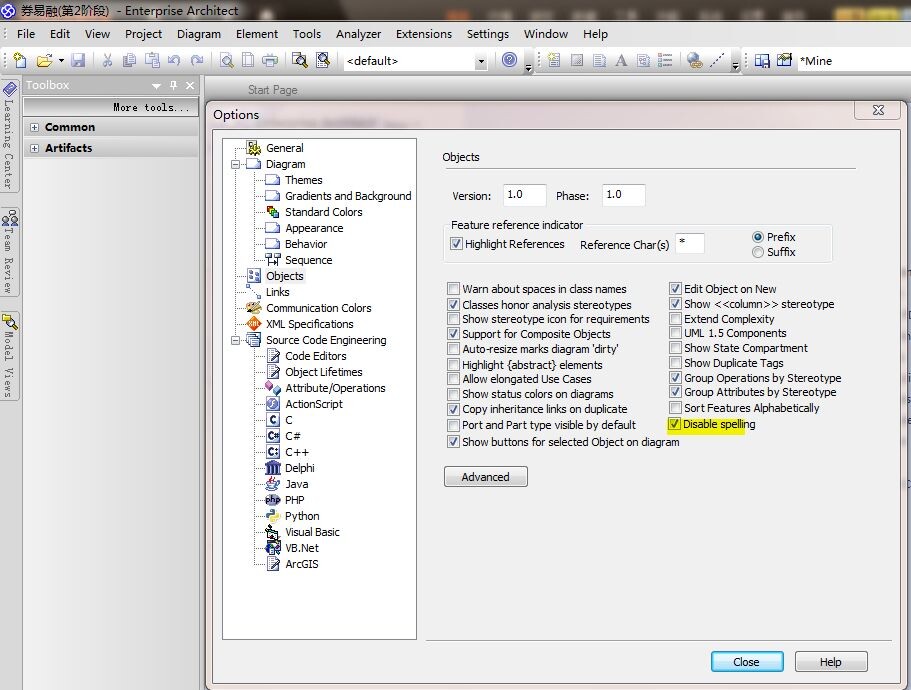The width and height of the screenshot is (911, 690).
Task: Open toolbar options arrow after Help icon
Action: (x=529, y=67)
